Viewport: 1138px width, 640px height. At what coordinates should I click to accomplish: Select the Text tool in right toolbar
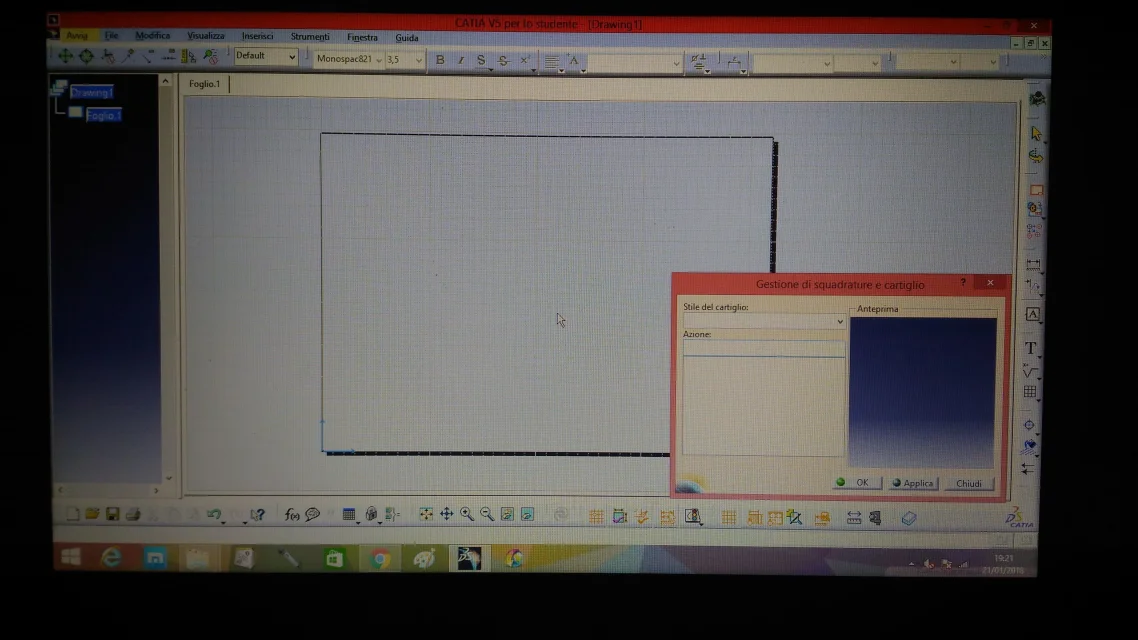click(1031, 348)
